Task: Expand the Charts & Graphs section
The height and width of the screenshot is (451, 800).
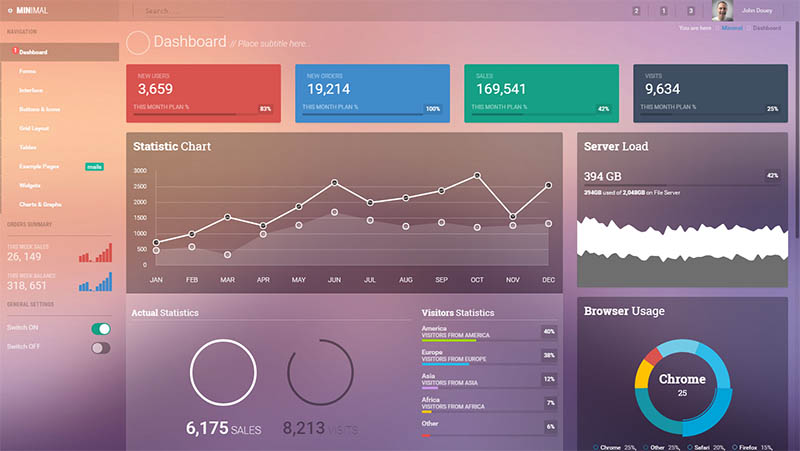Action: coord(40,204)
